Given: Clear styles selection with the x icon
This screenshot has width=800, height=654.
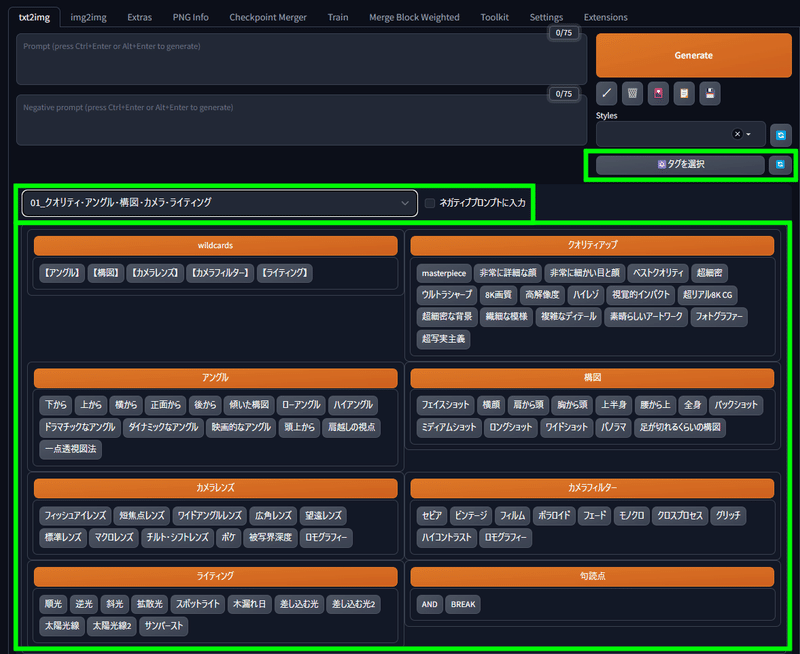Looking at the screenshot, I should [738, 134].
